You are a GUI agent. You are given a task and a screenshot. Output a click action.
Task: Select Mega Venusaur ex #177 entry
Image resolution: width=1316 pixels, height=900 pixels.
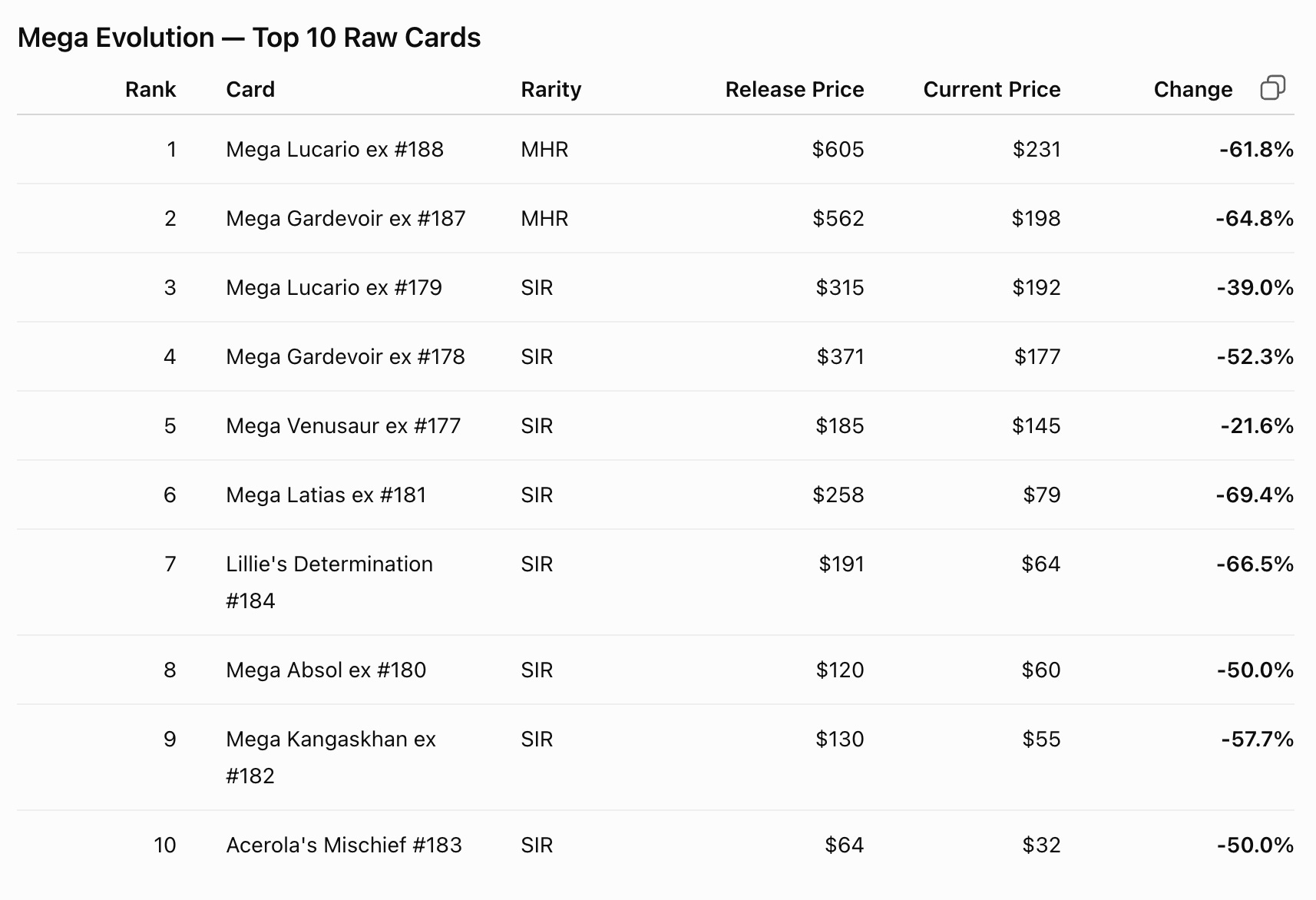click(343, 425)
